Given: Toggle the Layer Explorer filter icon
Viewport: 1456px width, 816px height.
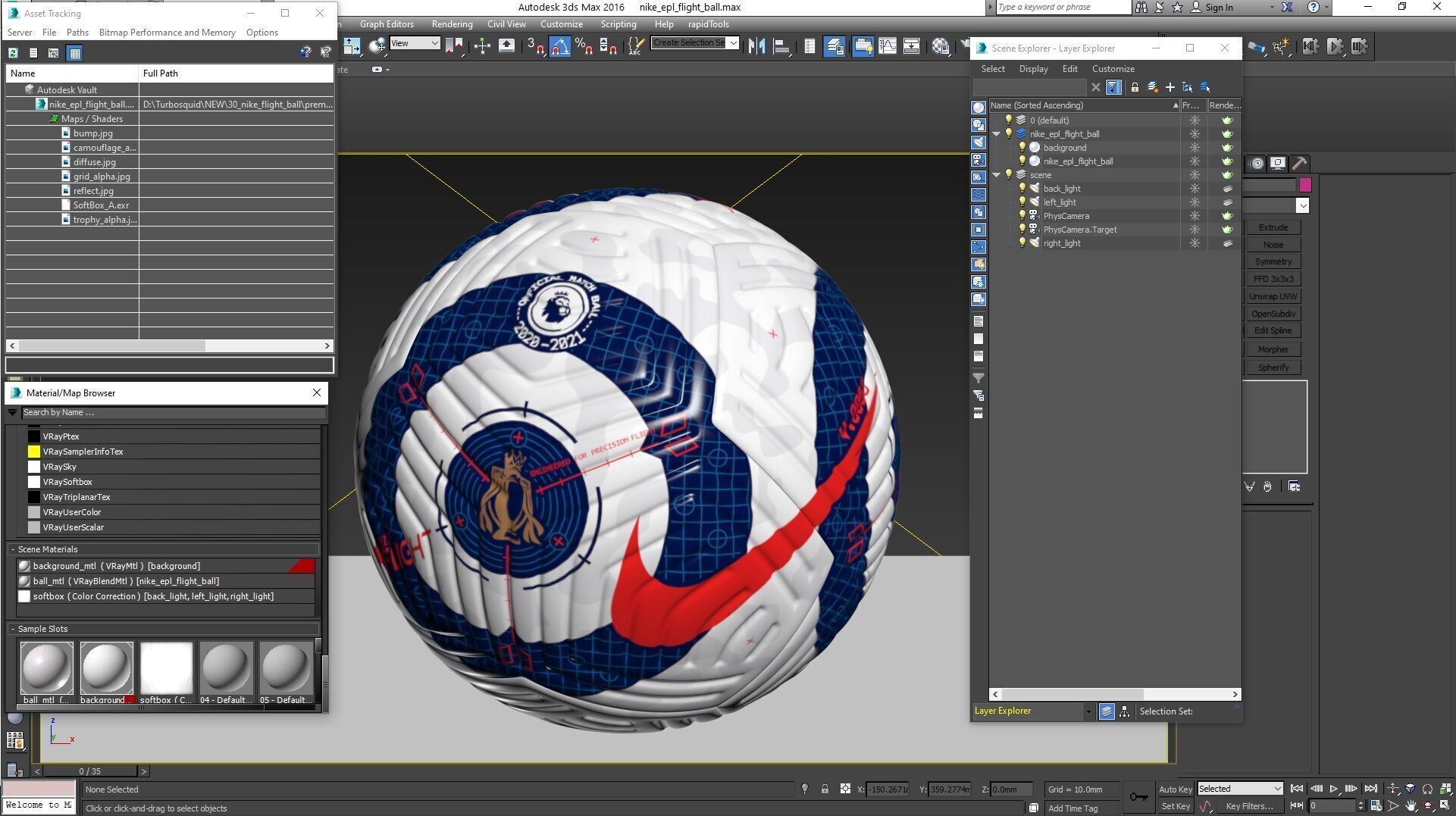Looking at the screenshot, I should click(1113, 87).
